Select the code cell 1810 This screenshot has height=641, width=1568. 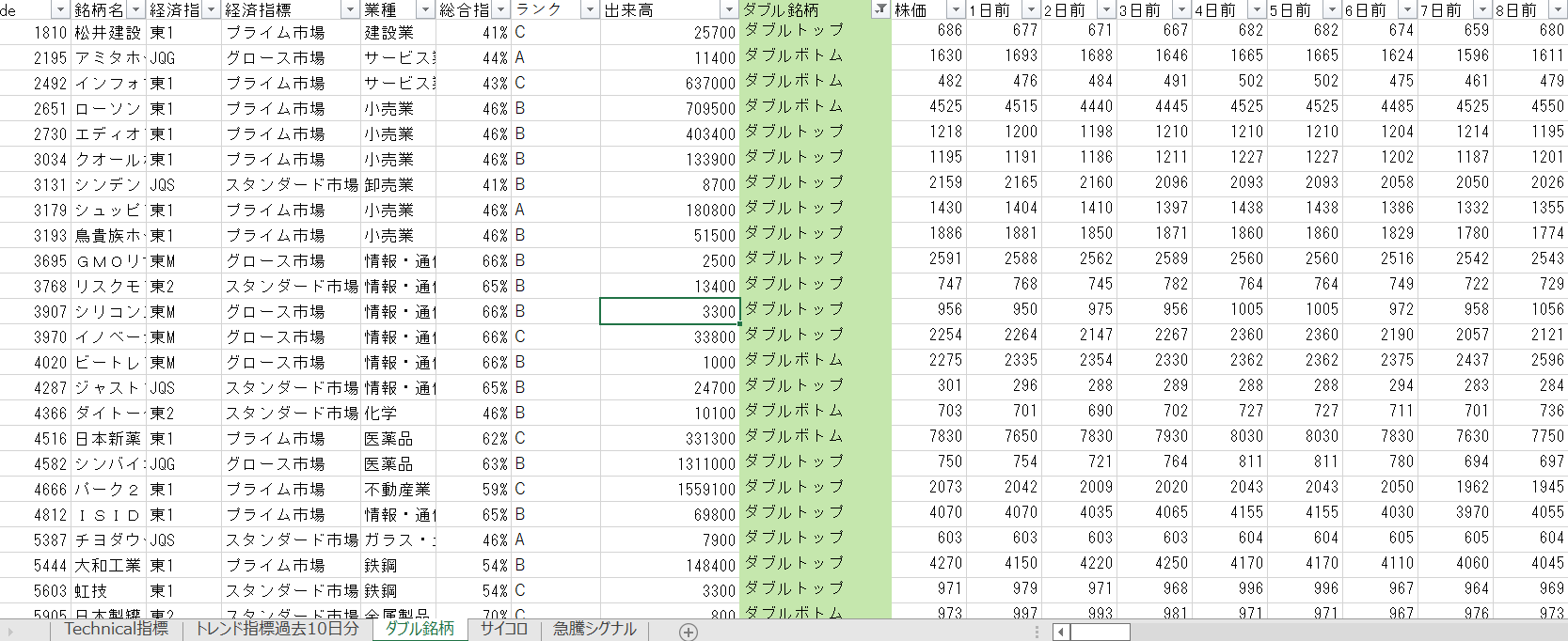pos(36,32)
